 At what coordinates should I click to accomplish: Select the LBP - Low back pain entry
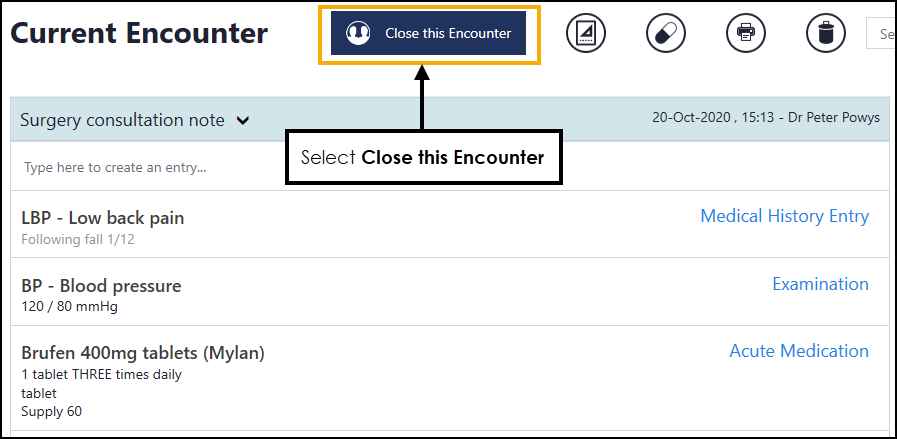coord(102,218)
